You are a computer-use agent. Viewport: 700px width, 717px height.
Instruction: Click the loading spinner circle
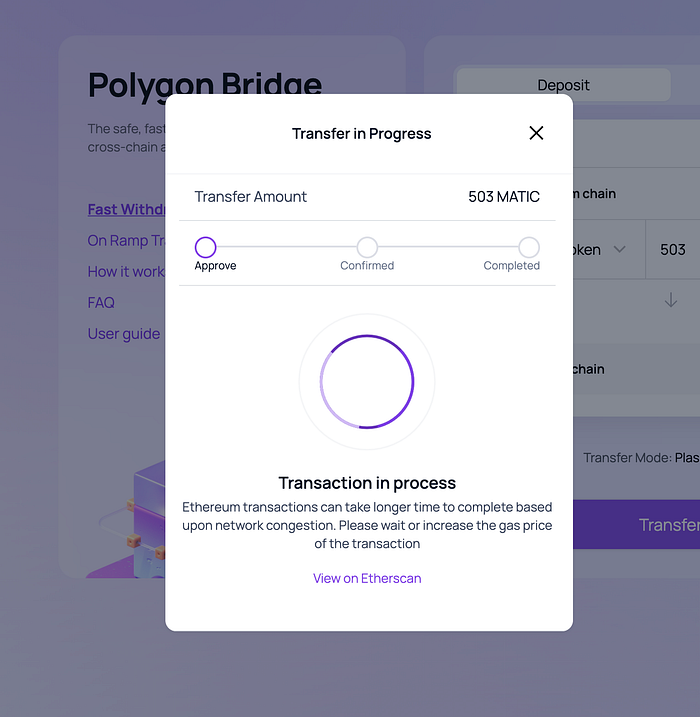367,382
